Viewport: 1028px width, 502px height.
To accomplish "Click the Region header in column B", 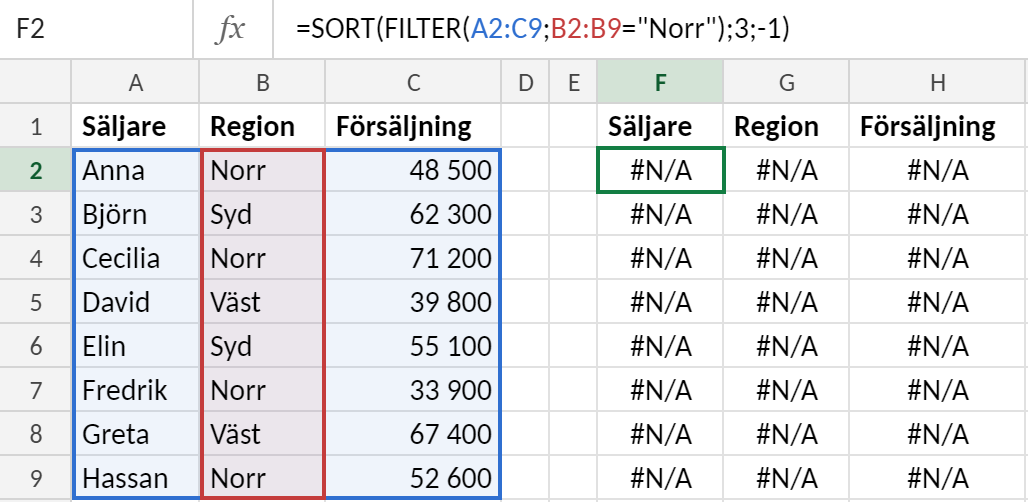I will pyautogui.click(x=262, y=126).
